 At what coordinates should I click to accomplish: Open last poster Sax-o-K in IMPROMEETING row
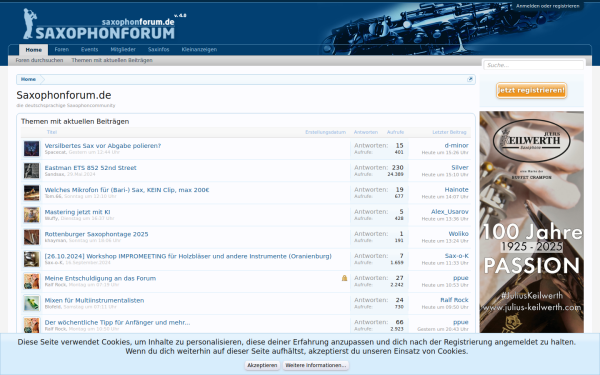click(456, 256)
